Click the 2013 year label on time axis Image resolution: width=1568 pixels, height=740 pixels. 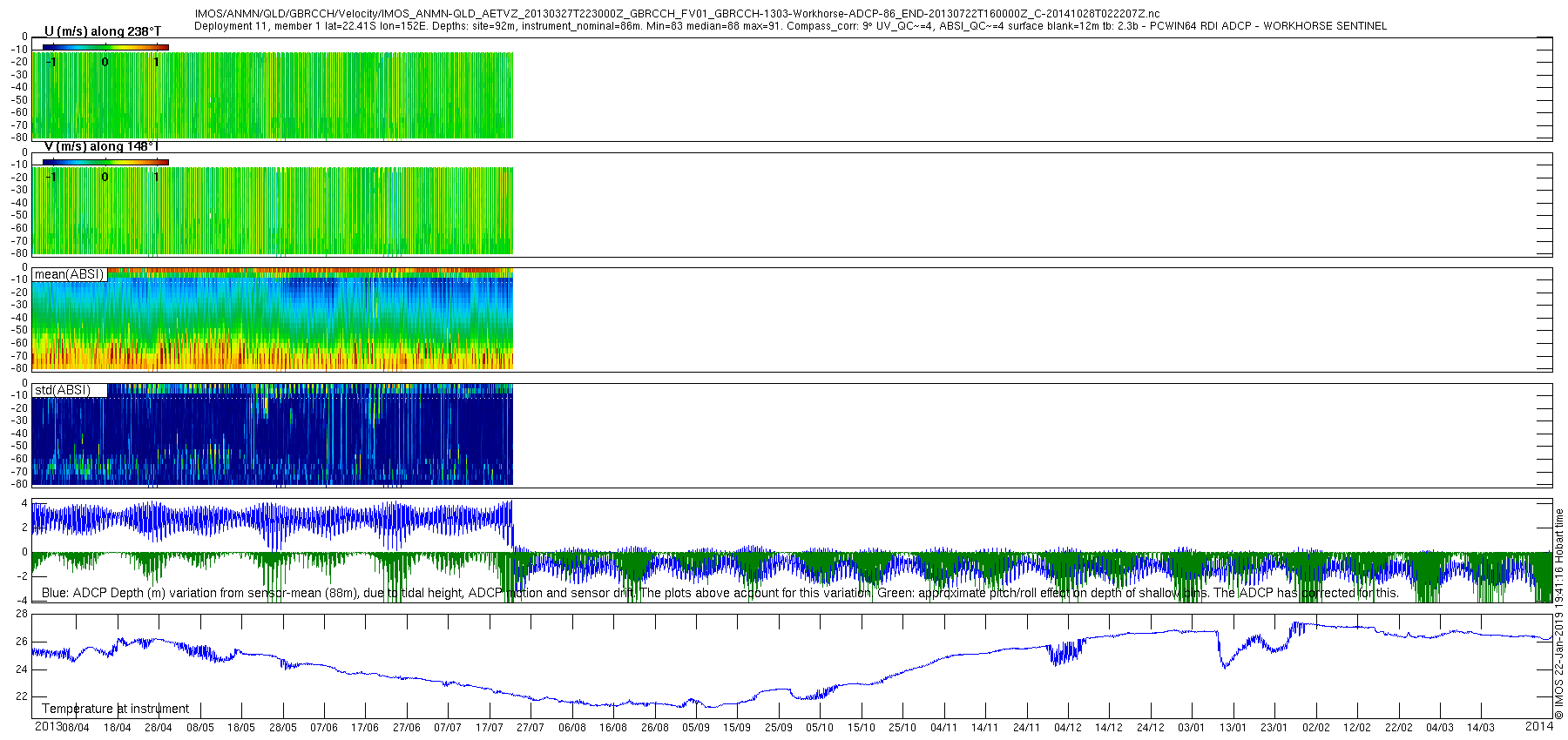(x=48, y=726)
